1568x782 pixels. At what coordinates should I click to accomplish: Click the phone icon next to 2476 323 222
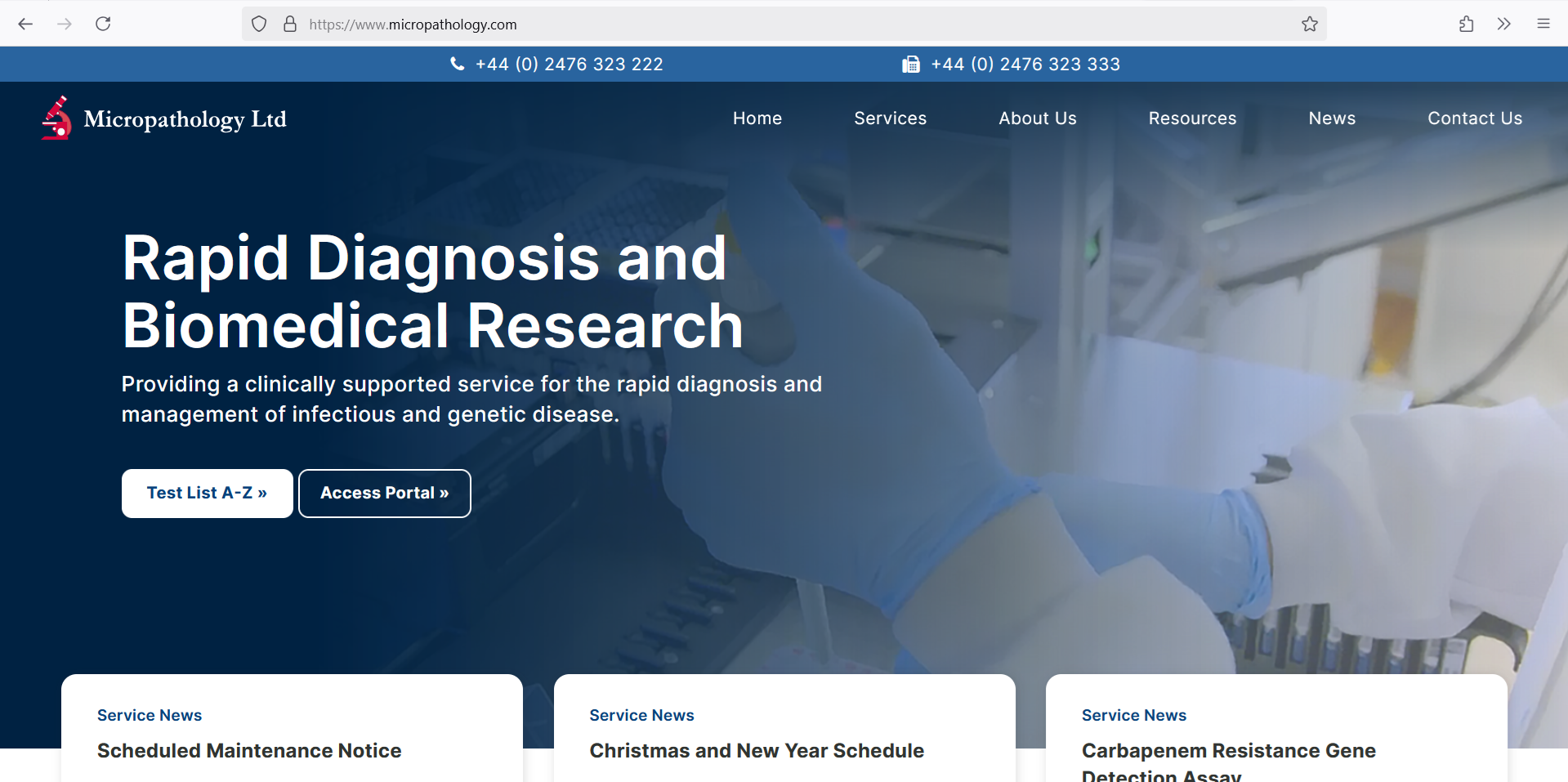click(458, 64)
